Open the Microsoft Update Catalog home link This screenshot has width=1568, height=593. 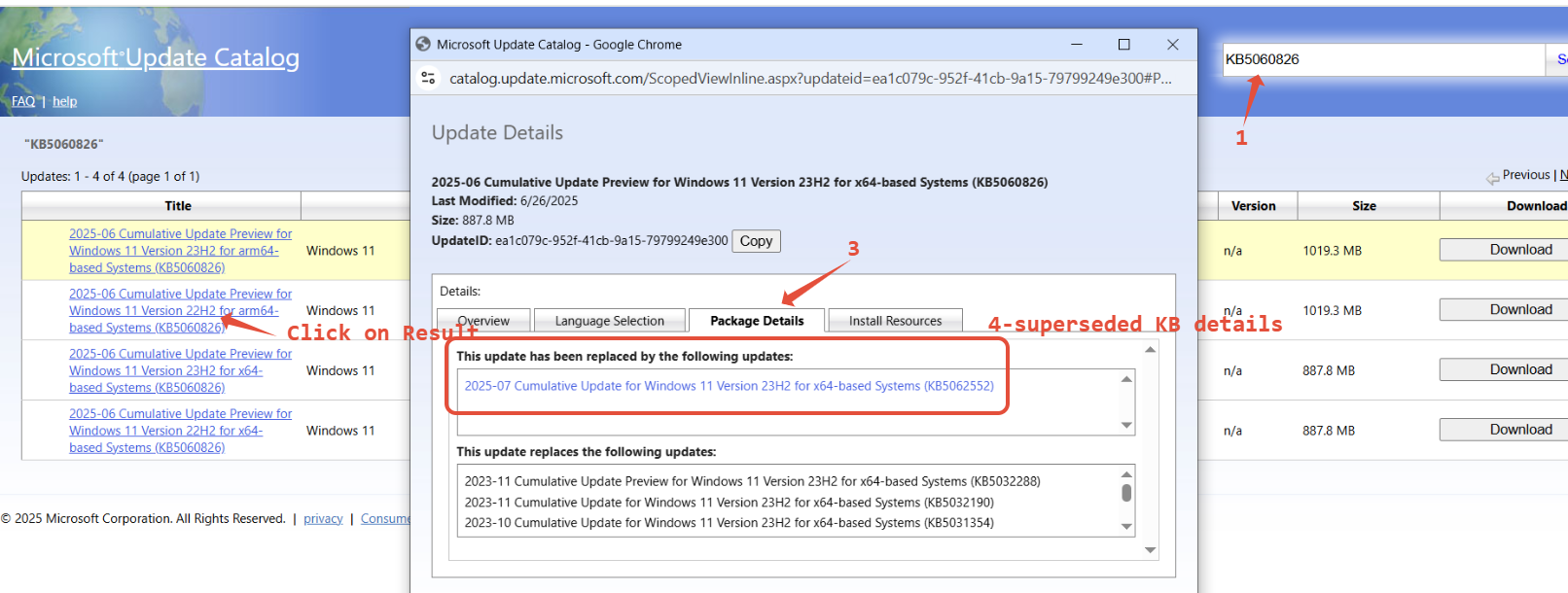click(156, 57)
